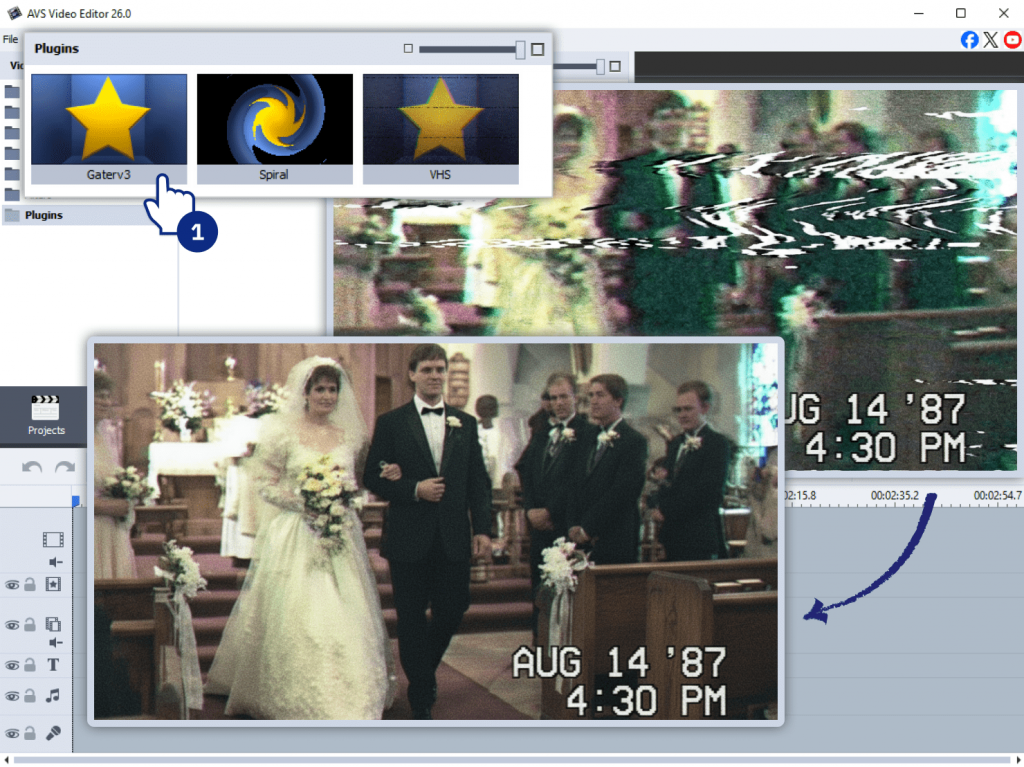Select the video effects track star icon
The width and height of the screenshot is (1024, 767).
pos(53,584)
